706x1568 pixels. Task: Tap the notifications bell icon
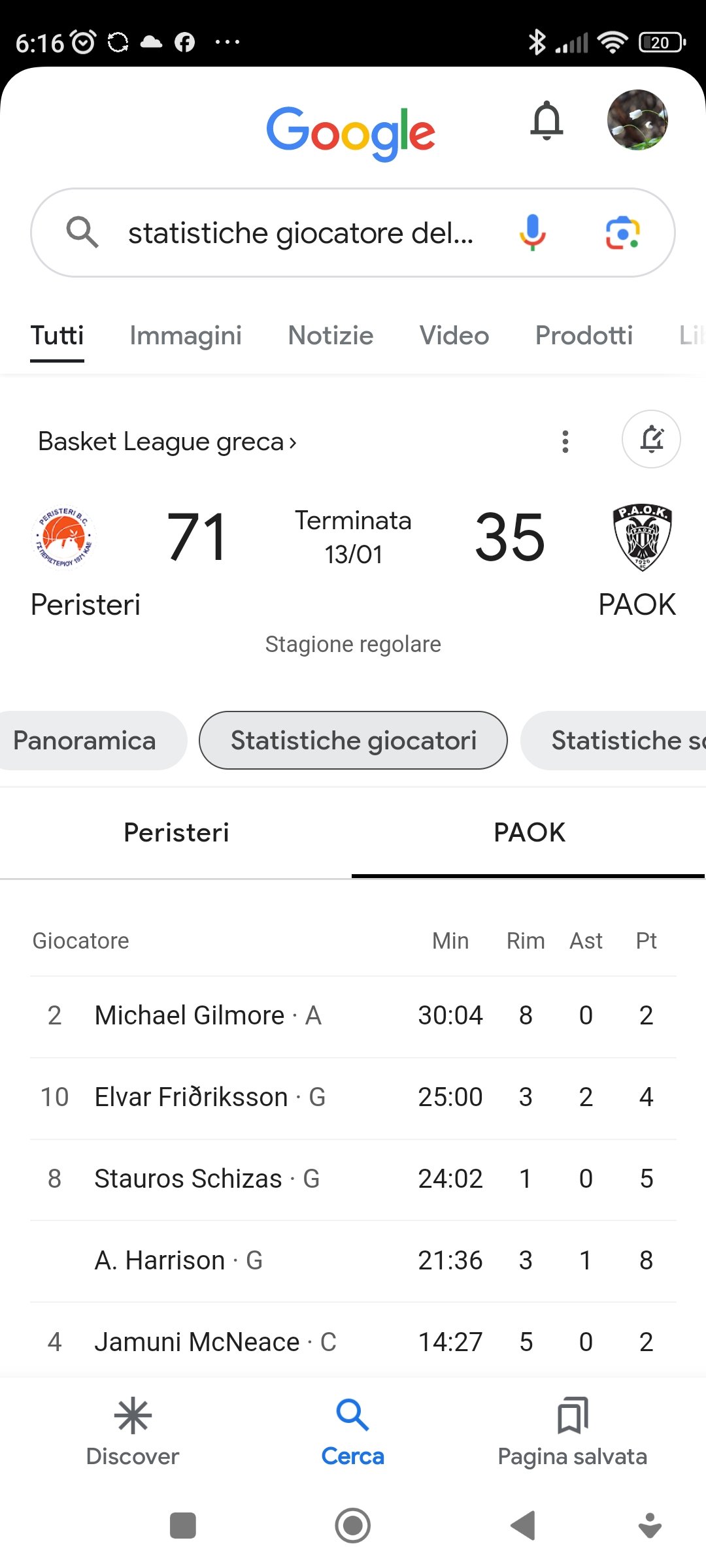click(546, 121)
